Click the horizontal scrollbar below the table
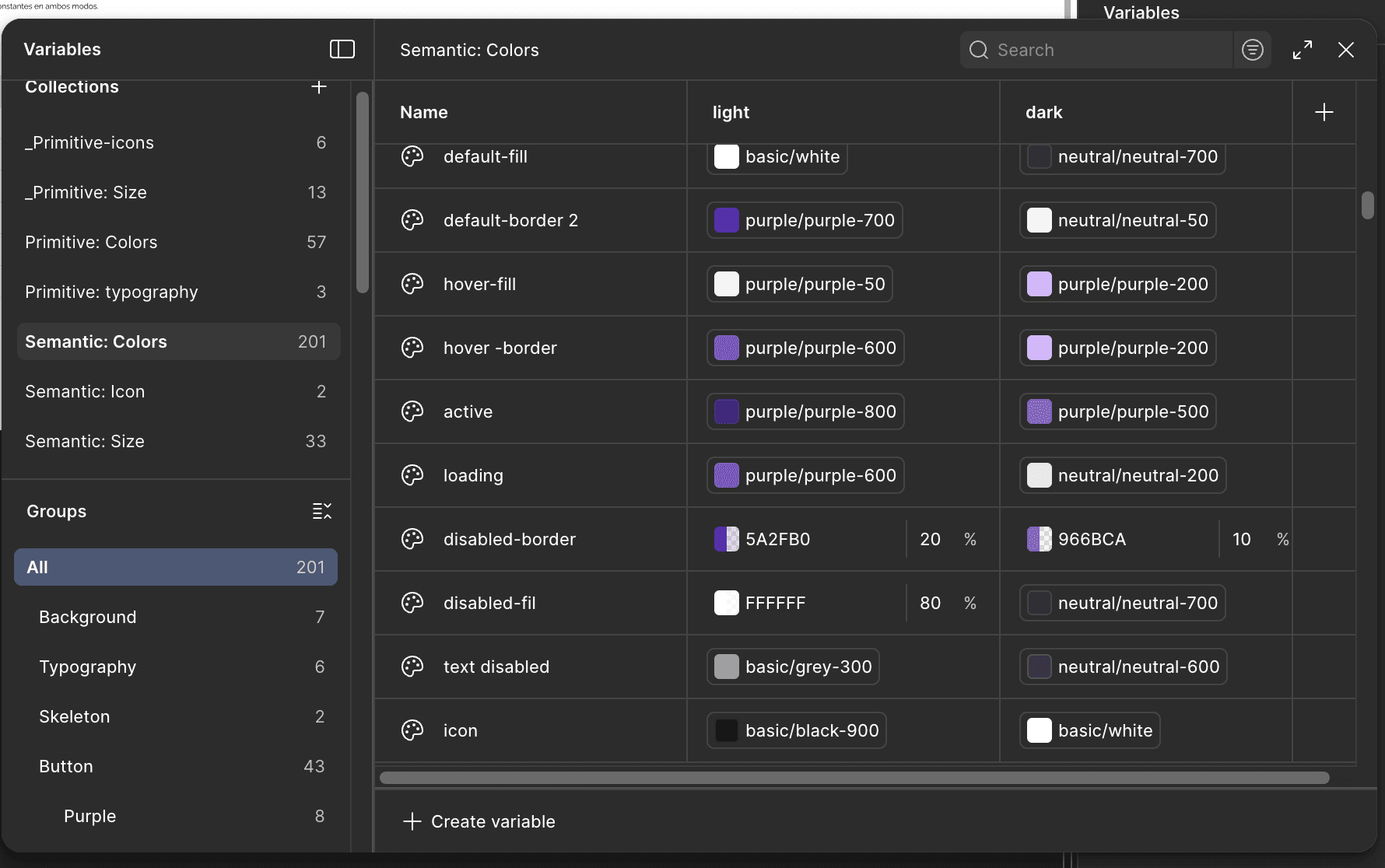The height and width of the screenshot is (868, 1385). (854, 778)
